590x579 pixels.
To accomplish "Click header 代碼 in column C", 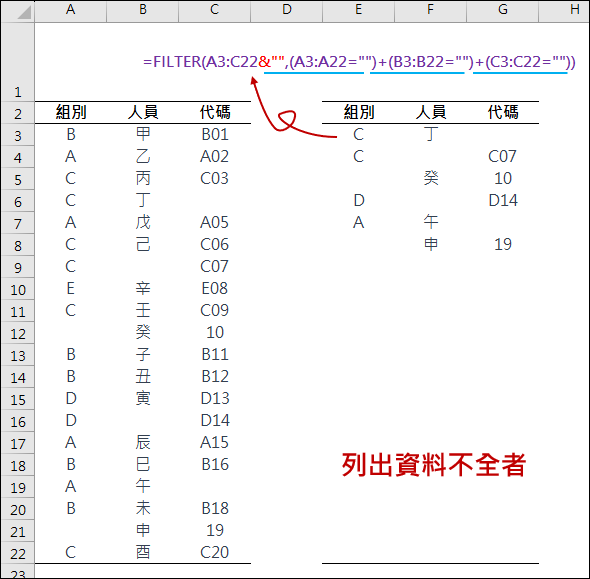I will pyautogui.click(x=214, y=112).
